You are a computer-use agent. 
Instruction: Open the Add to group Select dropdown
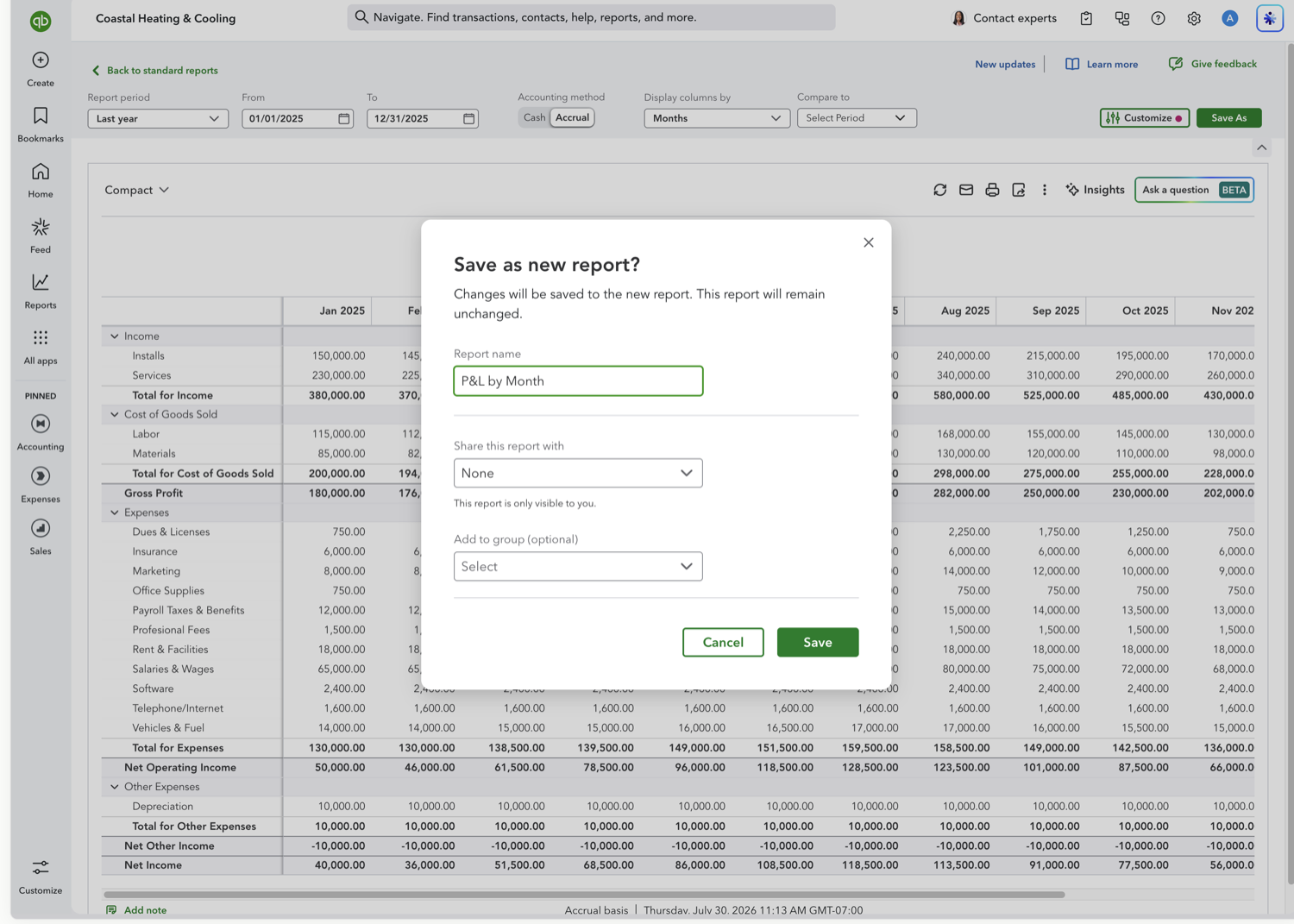(578, 566)
